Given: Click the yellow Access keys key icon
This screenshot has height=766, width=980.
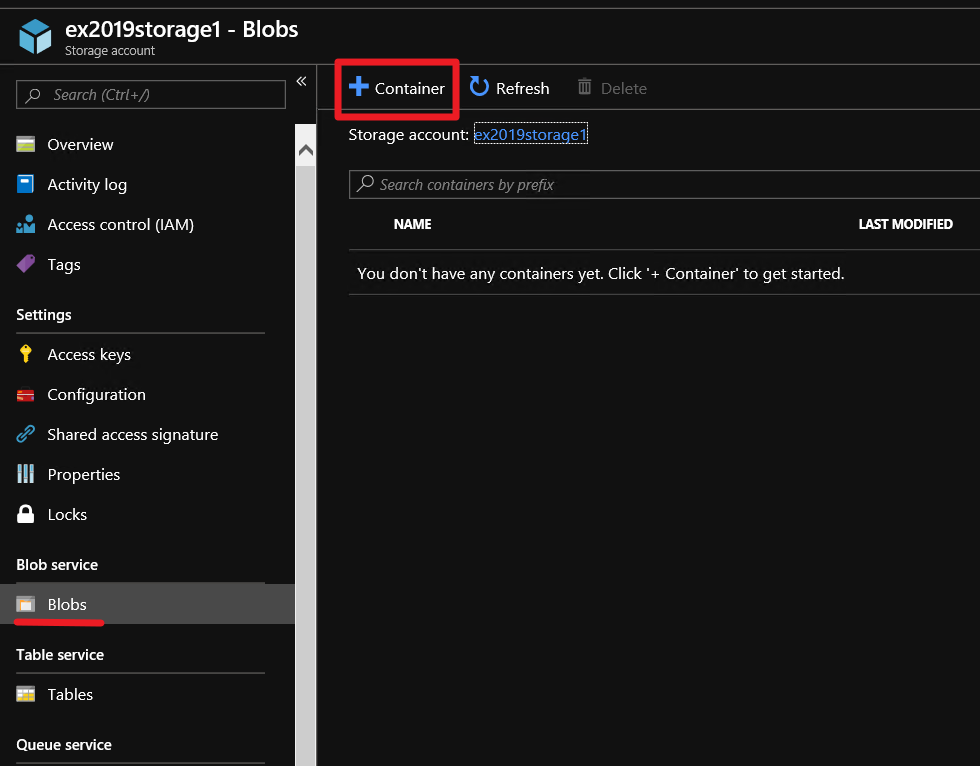Looking at the screenshot, I should coord(26,354).
